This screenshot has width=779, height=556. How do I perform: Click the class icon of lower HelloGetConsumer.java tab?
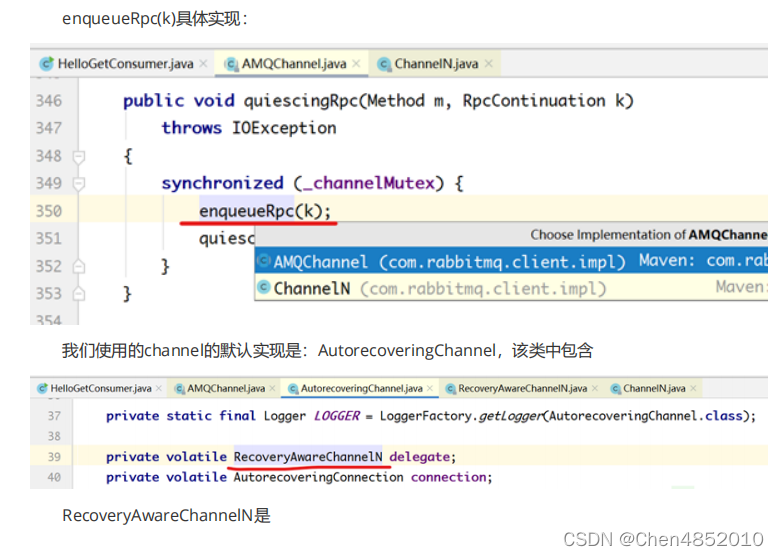click(43, 389)
